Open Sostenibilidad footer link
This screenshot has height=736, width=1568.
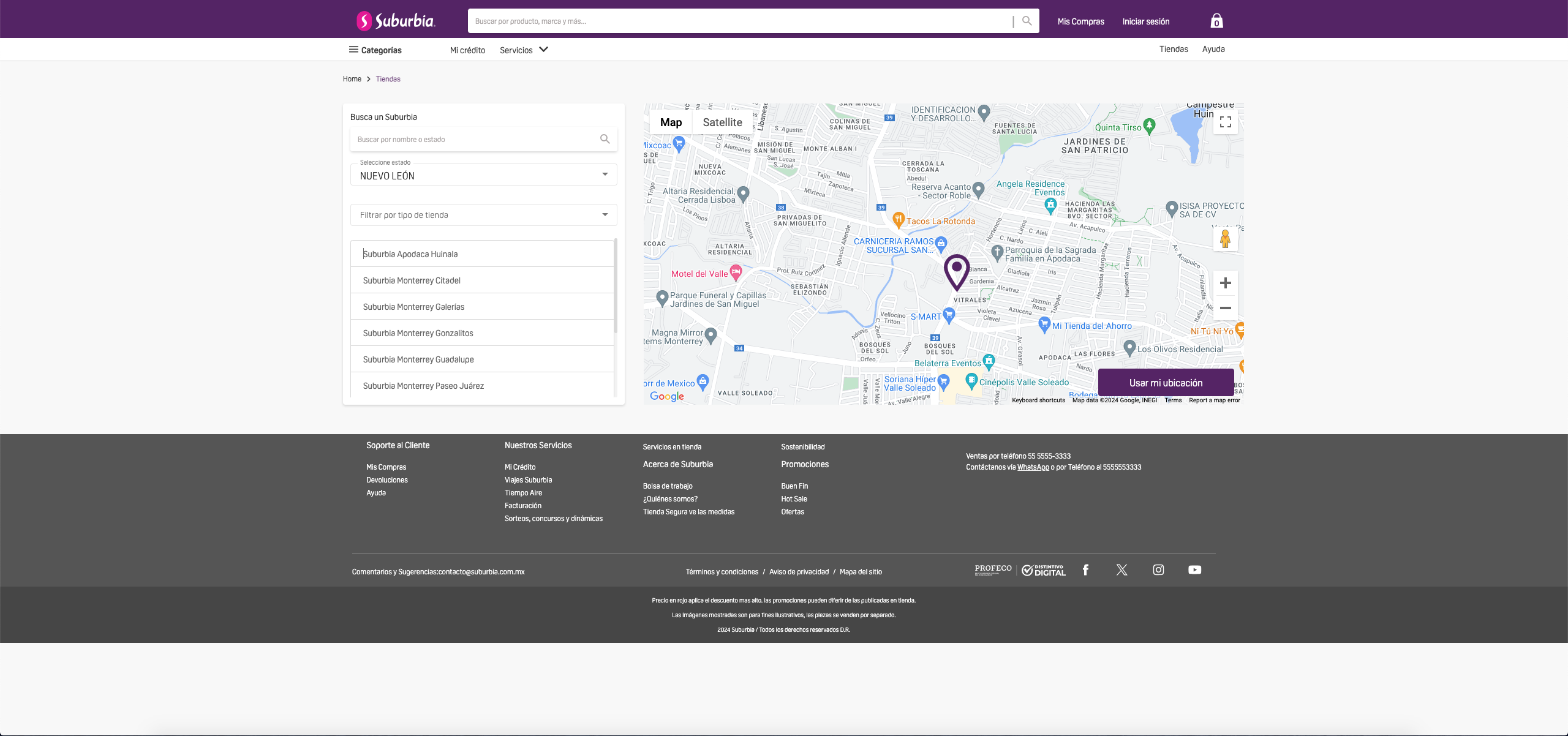click(x=802, y=447)
